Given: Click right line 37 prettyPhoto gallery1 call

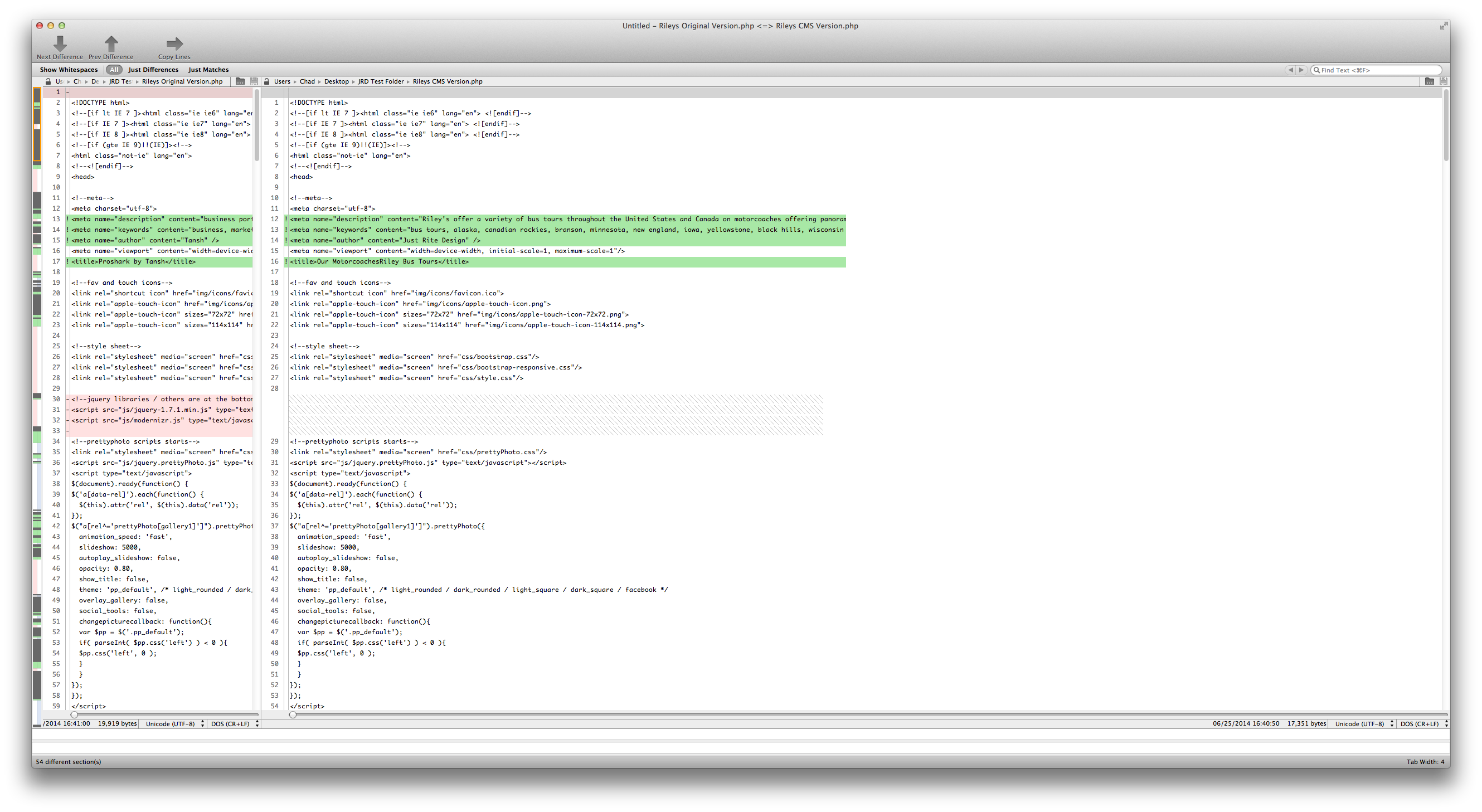Looking at the screenshot, I should [387, 526].
